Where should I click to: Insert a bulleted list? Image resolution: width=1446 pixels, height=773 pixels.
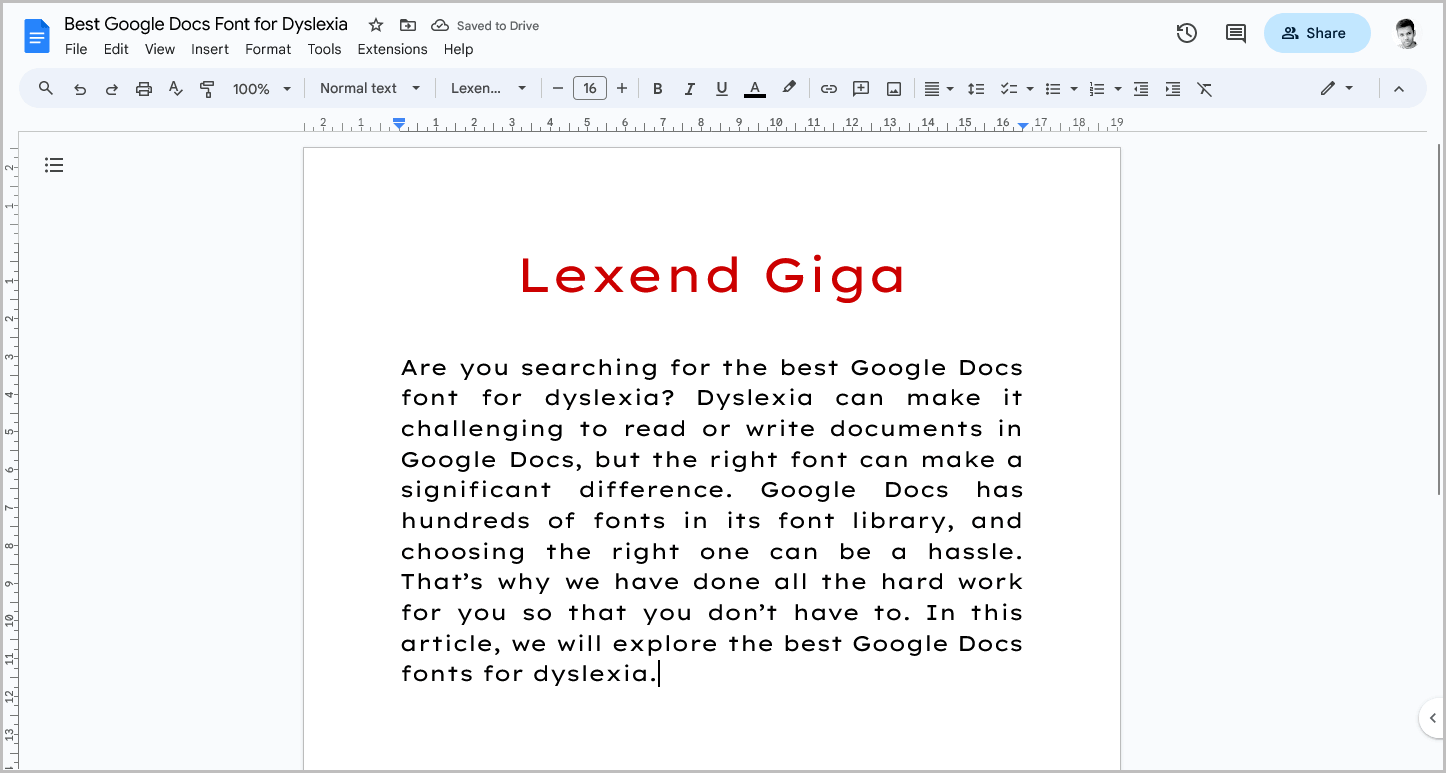[1052, 89]
